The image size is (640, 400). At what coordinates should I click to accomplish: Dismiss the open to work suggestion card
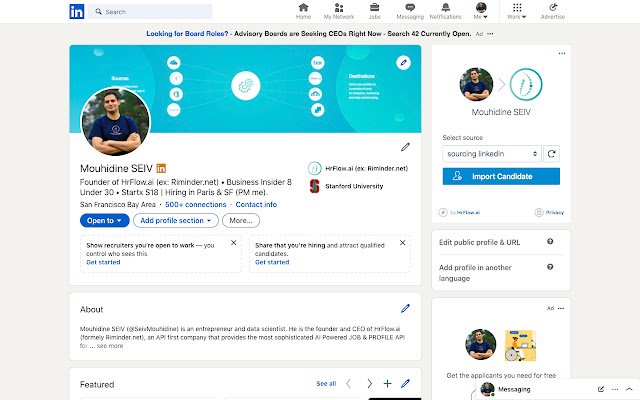(233, 243)
